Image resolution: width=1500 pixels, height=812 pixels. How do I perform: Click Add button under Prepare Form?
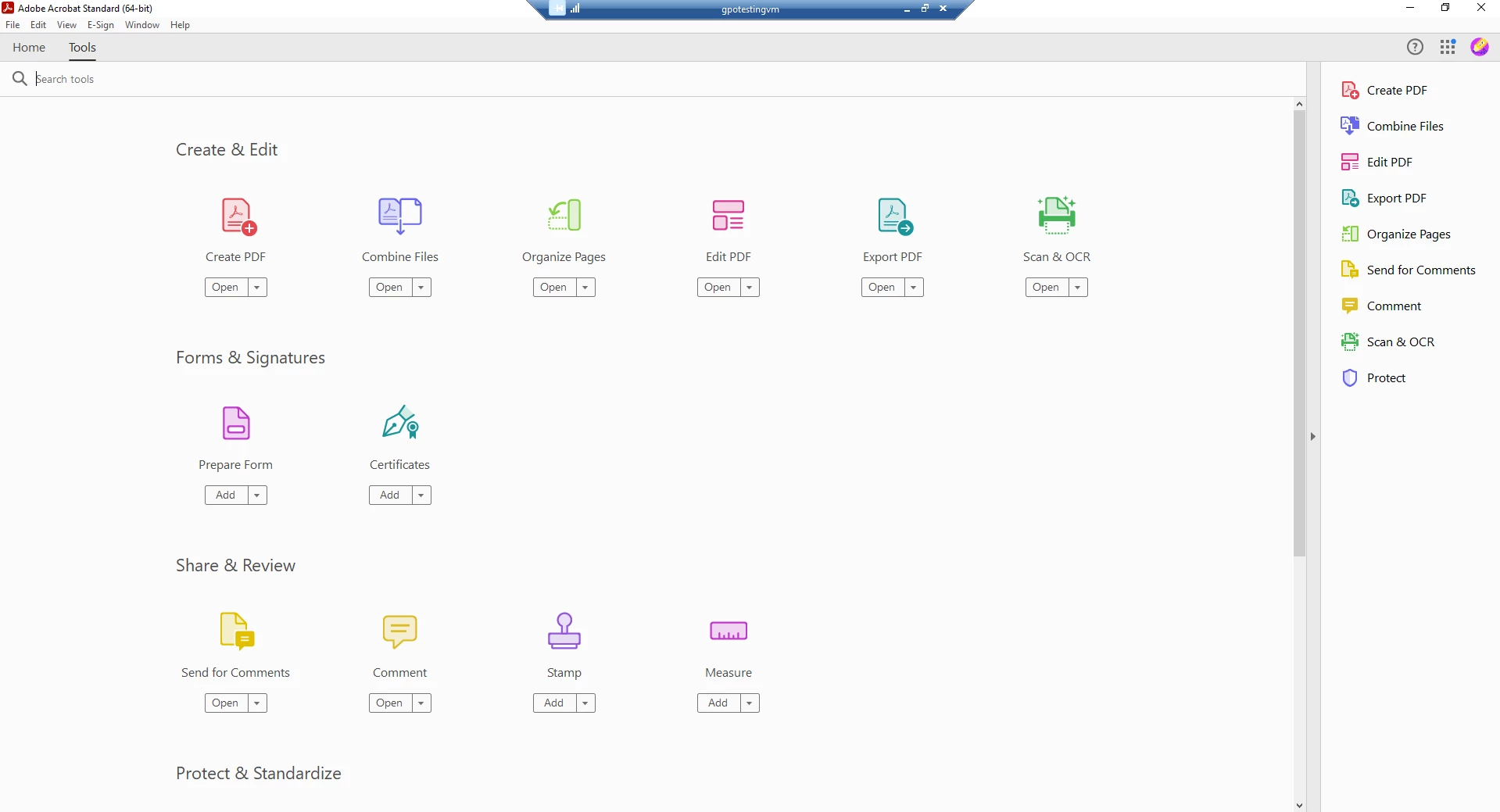(226, 495)
